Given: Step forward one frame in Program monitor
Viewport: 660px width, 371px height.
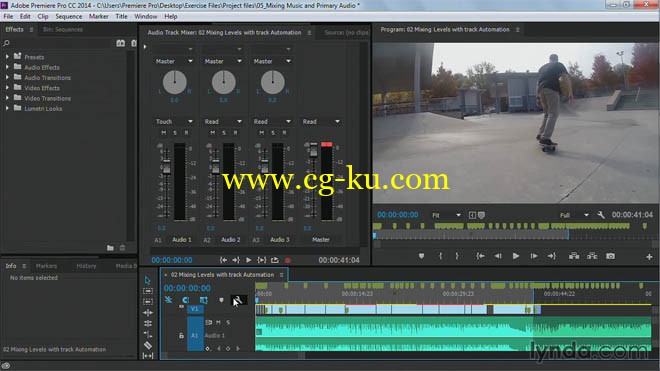Looking at the screenshot, I should click(x=534, y=256).
